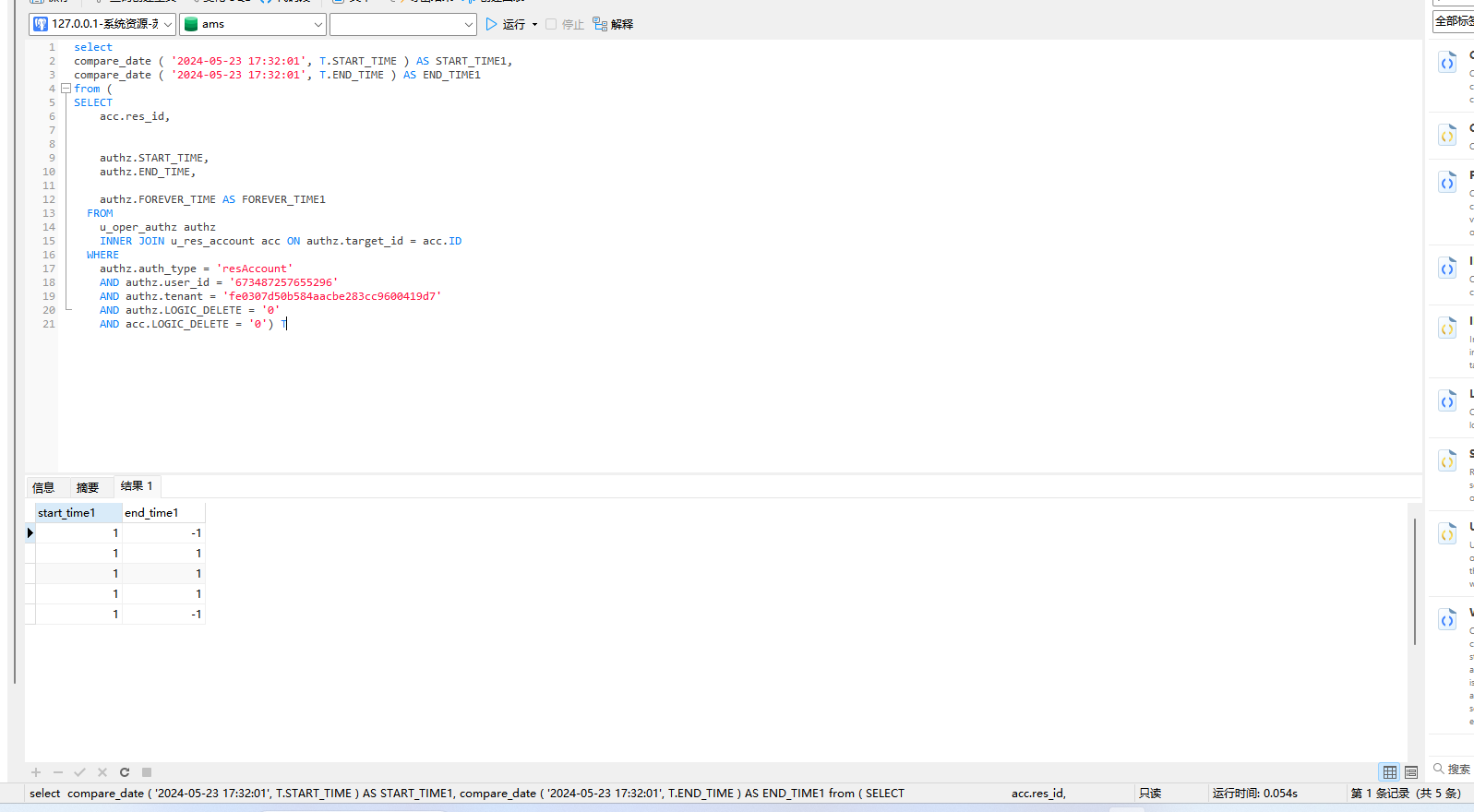Click the WHERE keyword on line 16
This screenshot has height=812, width=1474.
[x=102, y=255]
